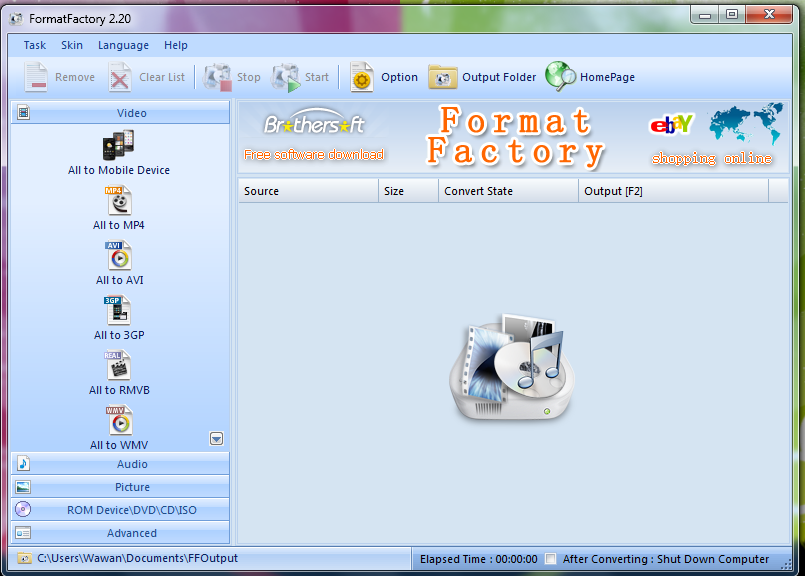Open the Language menu
805x576 pixels.
click(123, 45)
